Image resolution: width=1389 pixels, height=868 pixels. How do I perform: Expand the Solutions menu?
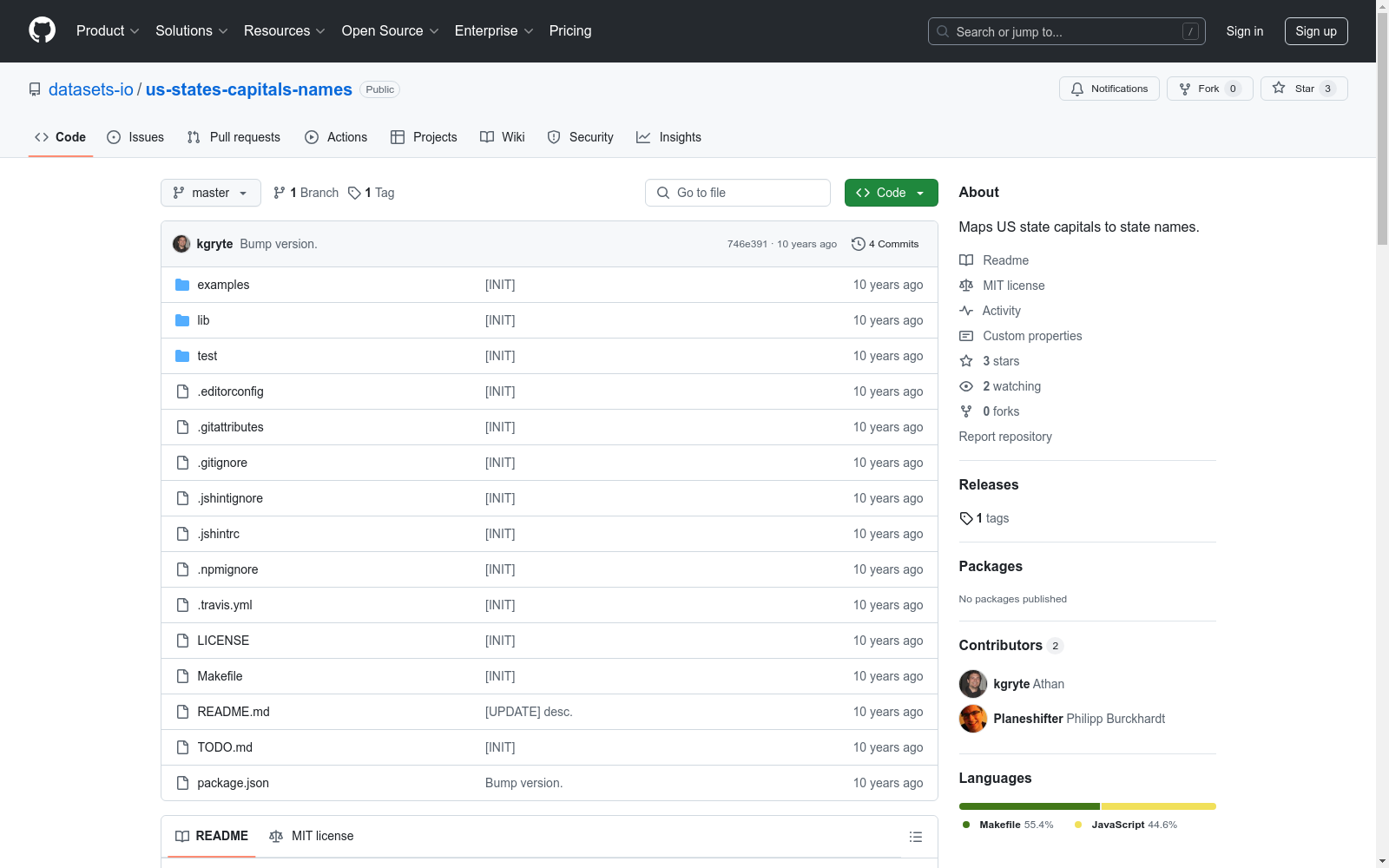[x=192, y=31]
